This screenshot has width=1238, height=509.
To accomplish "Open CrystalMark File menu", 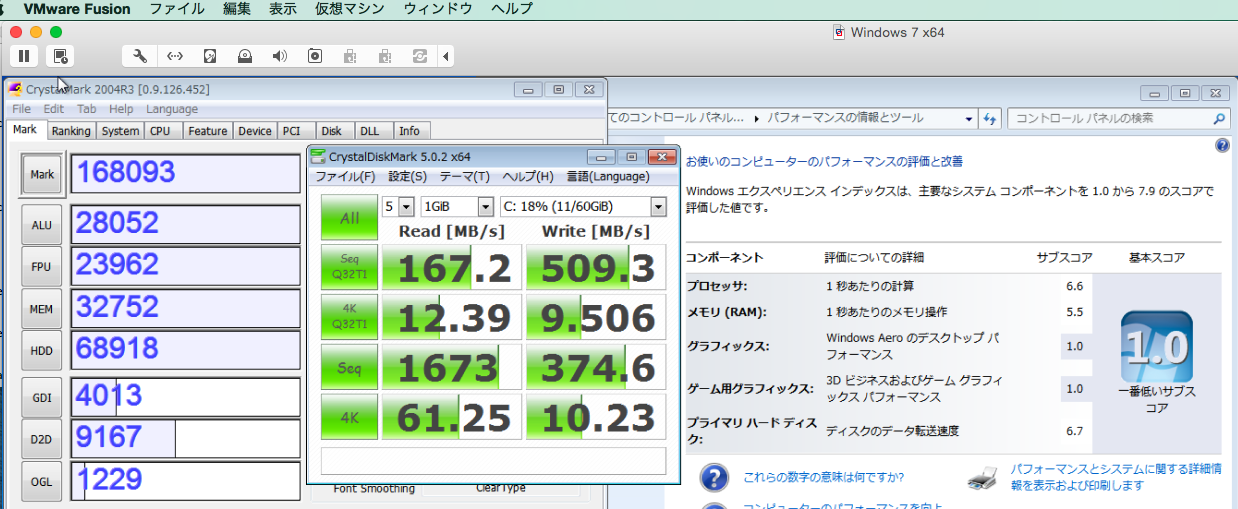I will point(21,109).
